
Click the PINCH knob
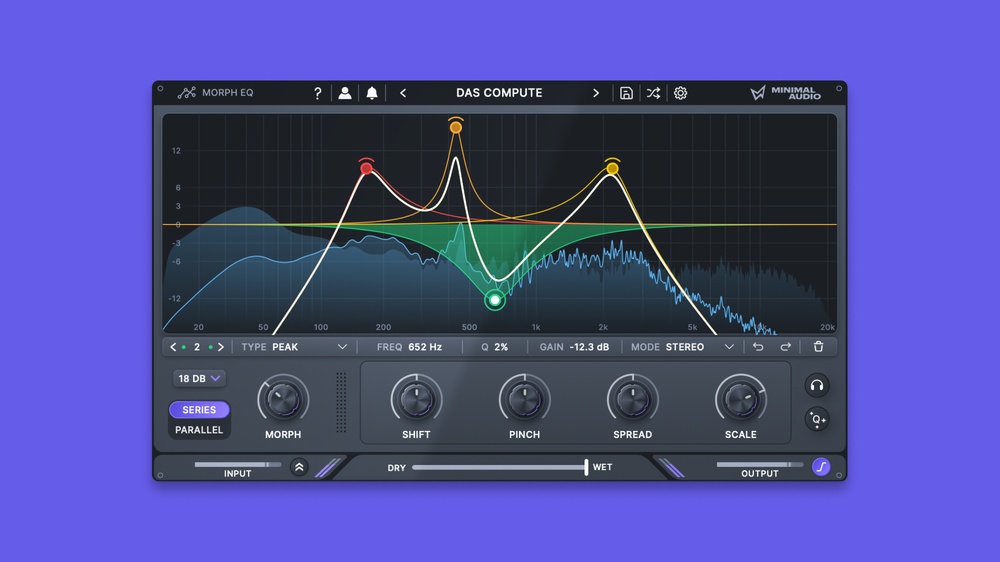524,400
